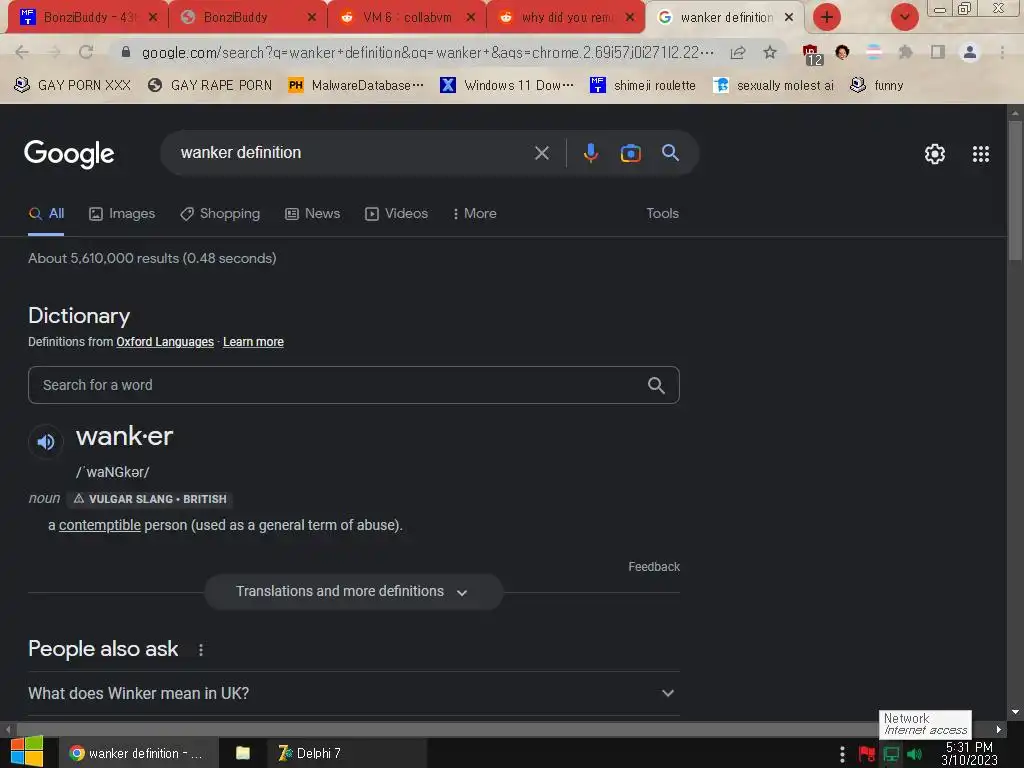Viewport: 1024px width, 768px height.
Task: Switch to second BonziBuddy tab
Action: pyautogui.click(x=248, y=18)
